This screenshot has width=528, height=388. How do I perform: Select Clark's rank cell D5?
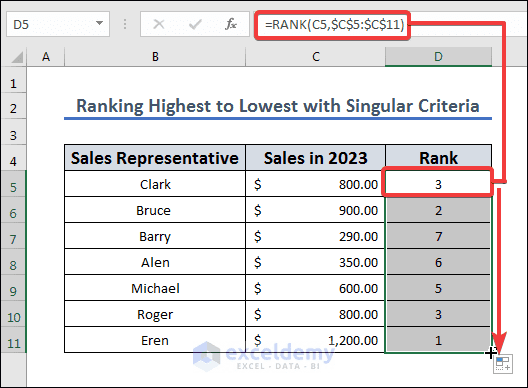click(x=438, y=184)
